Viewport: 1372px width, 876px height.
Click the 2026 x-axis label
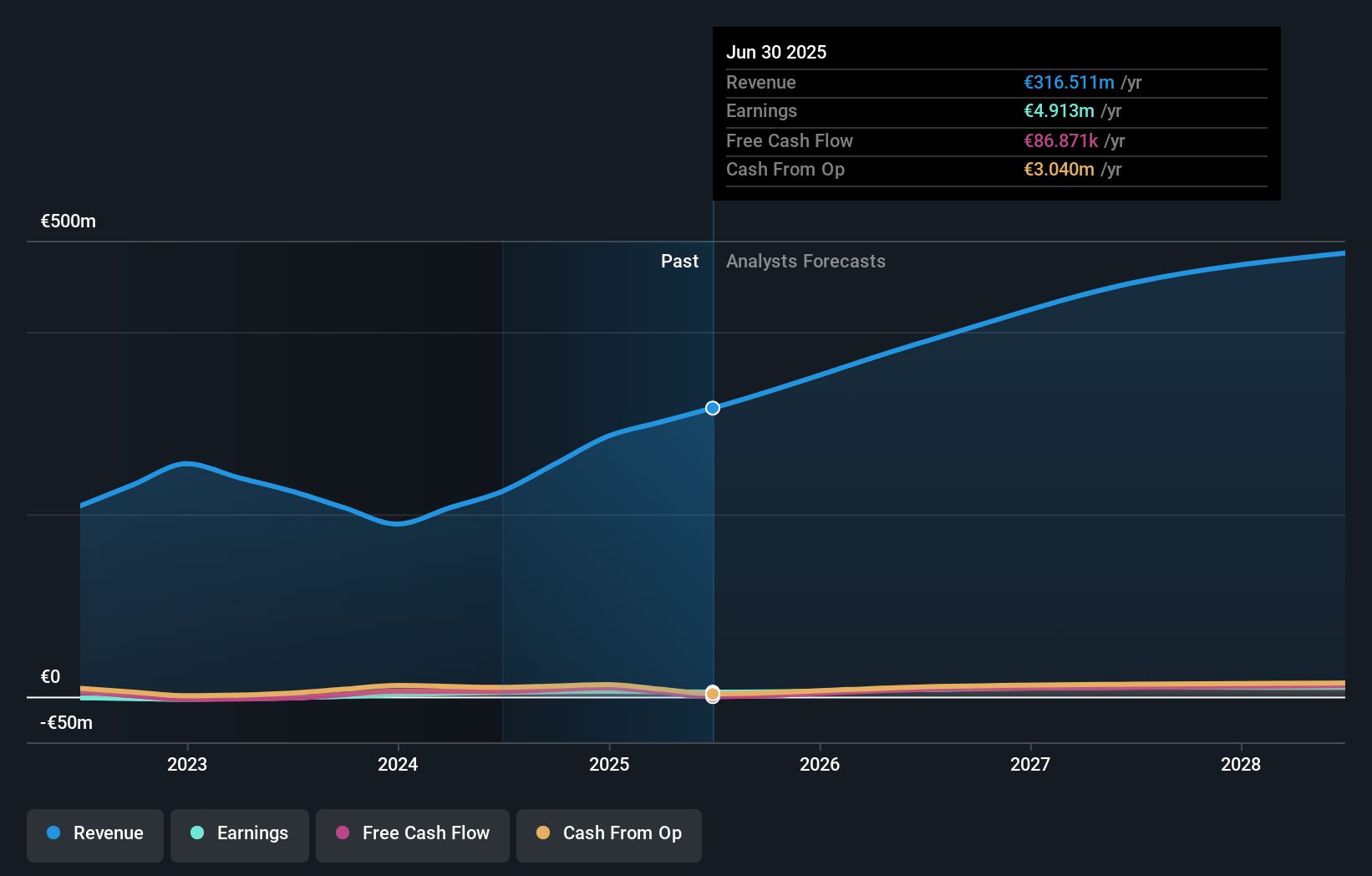point(820,764)
